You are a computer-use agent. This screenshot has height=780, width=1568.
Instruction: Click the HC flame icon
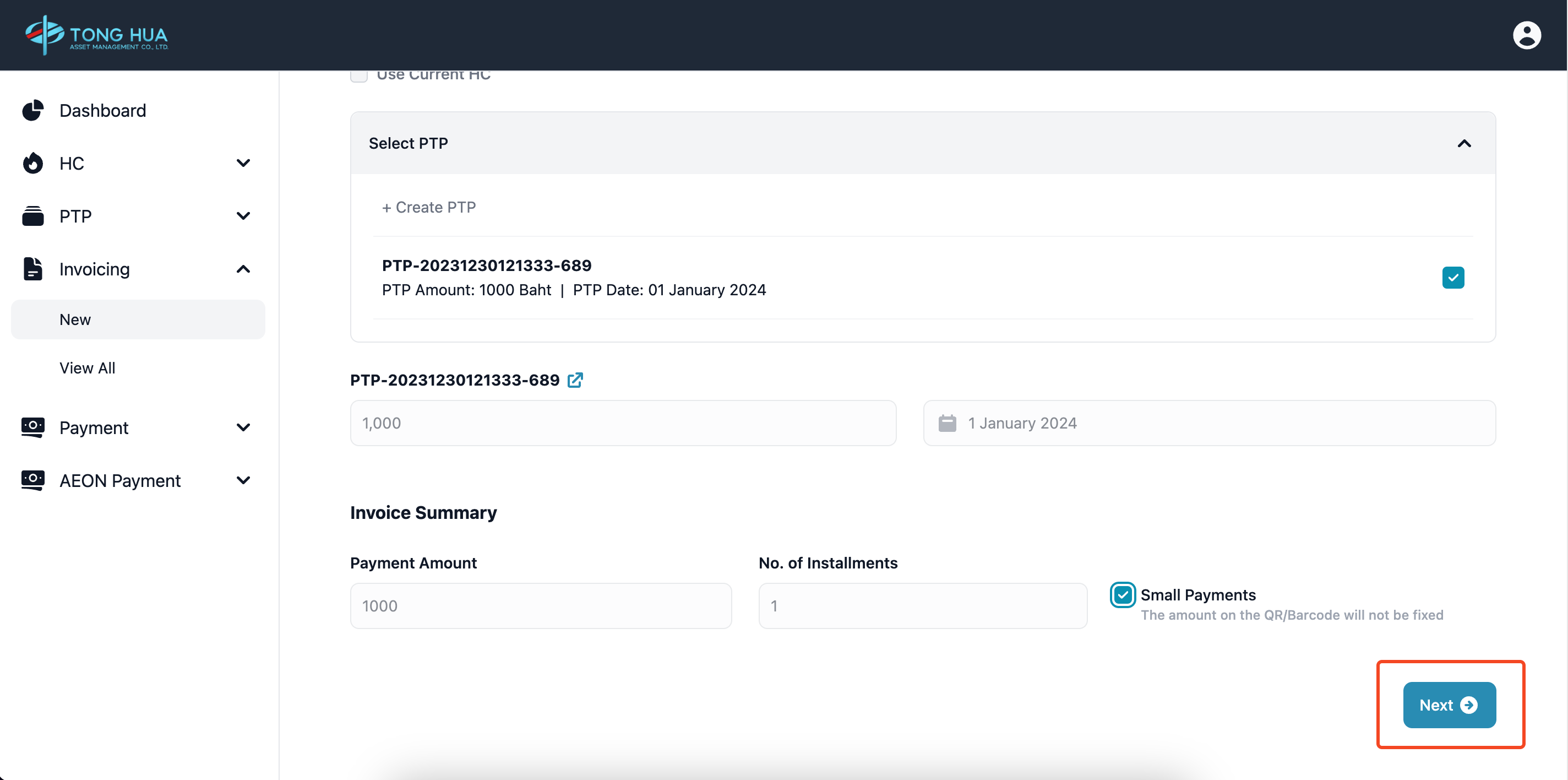point(33,163)
